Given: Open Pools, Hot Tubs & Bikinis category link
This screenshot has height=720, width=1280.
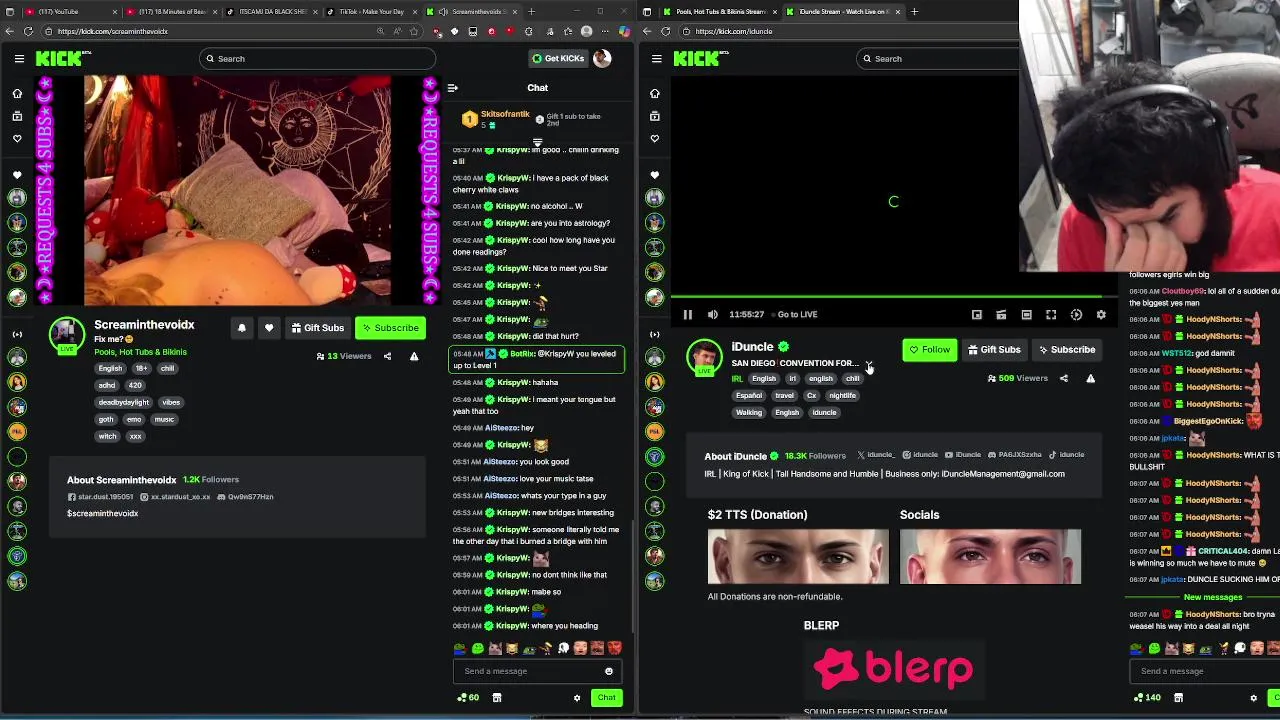Looking at the screenshot, I should click(x=140, y=352).
